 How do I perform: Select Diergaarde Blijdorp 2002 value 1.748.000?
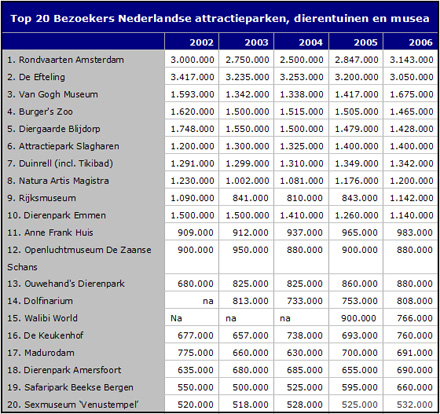pyautogui.click(x=192, y=129)
